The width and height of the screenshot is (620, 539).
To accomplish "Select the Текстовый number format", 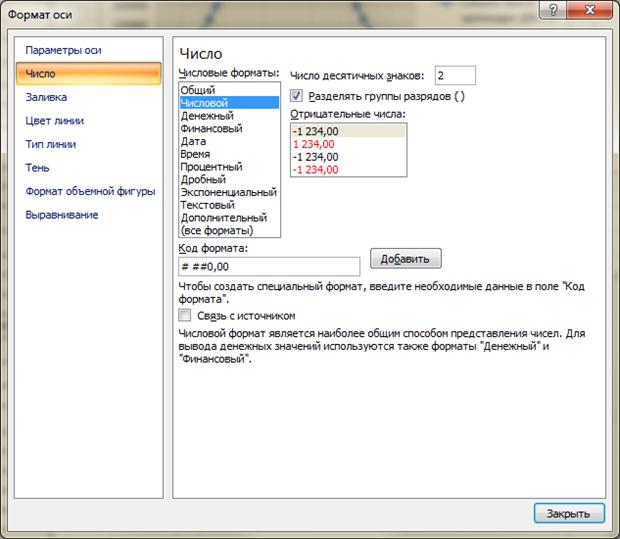I will pyautogui.click(x=229, y=205).
